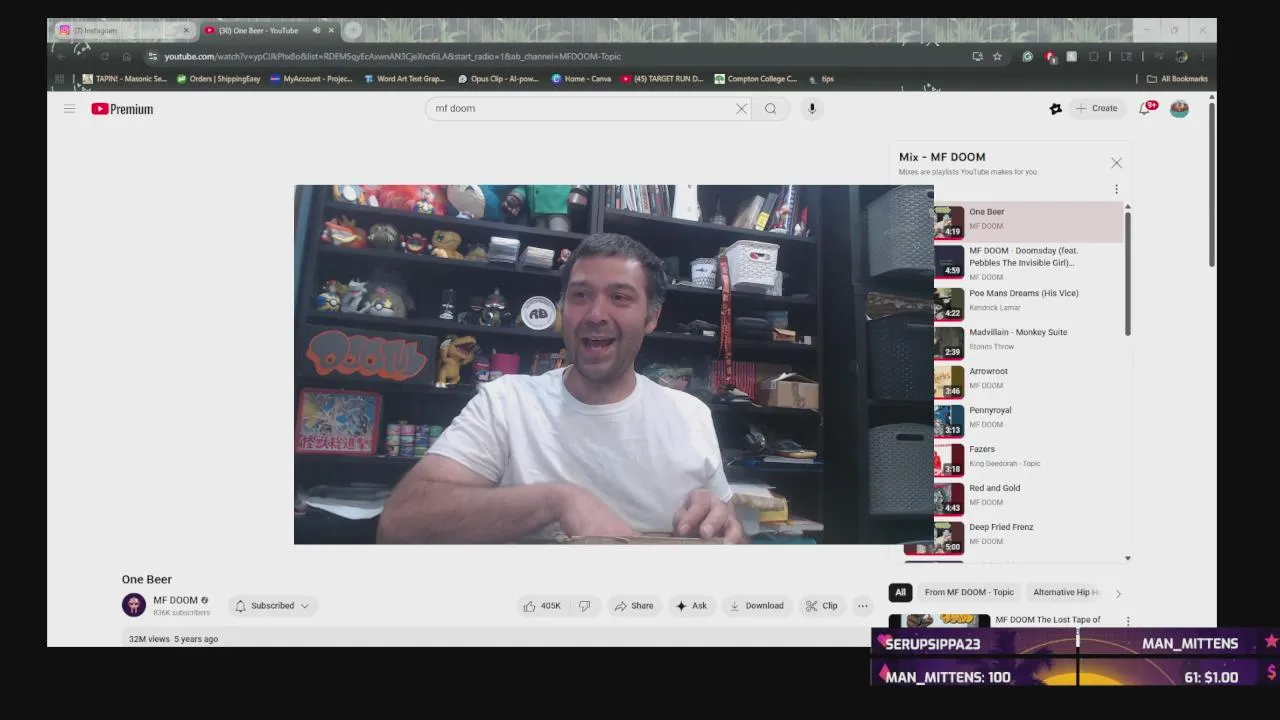
Task: Open the account avatar menu
Action: [x=1179, y=108]
